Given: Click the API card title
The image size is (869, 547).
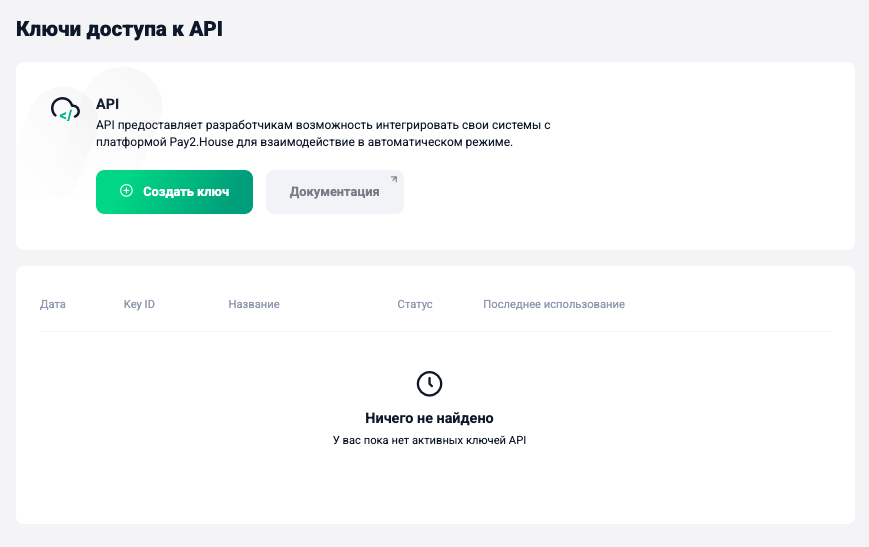Looking at the screenshot, I should point(108,104).
